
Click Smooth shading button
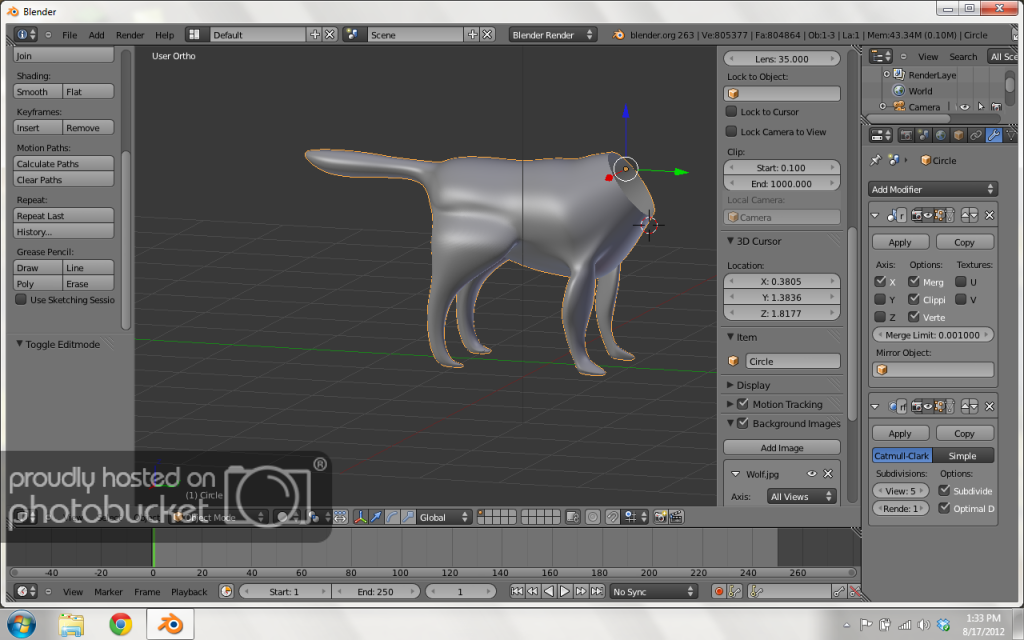coord(38,91)
